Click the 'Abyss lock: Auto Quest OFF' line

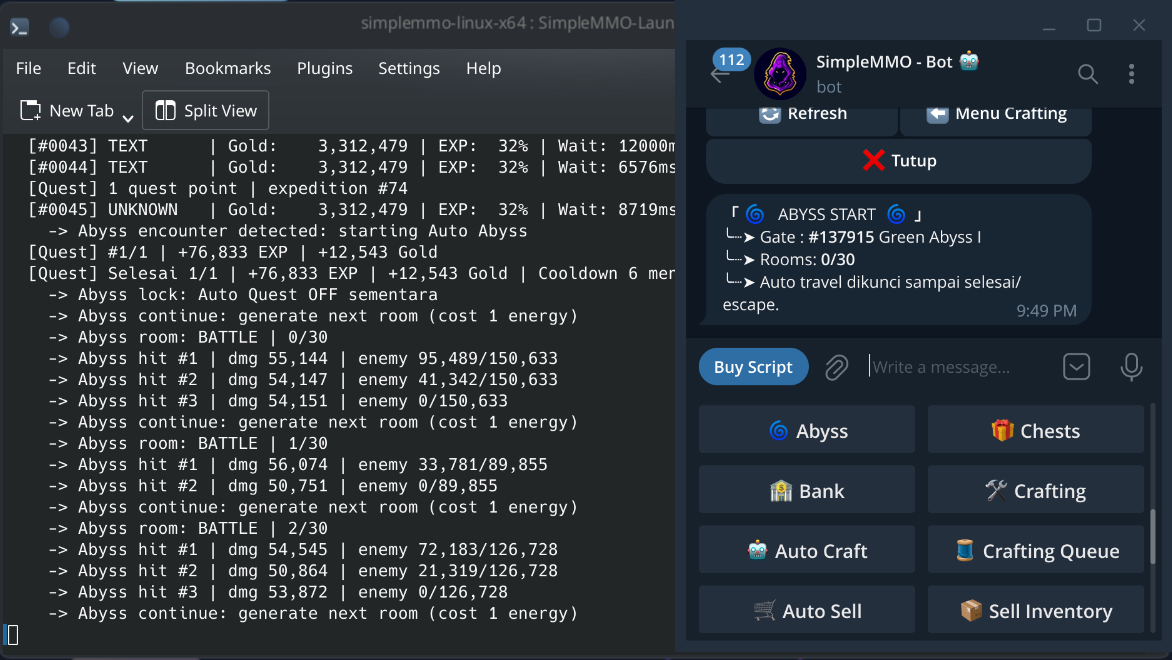[x=243, y=294]
